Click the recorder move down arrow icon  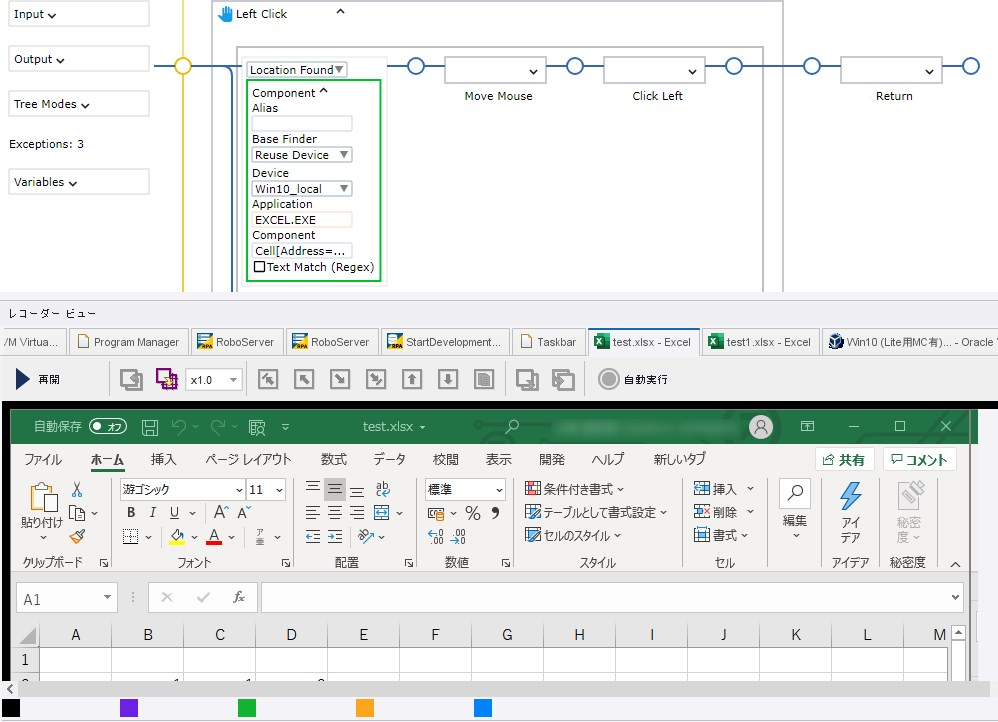(448, 380)
